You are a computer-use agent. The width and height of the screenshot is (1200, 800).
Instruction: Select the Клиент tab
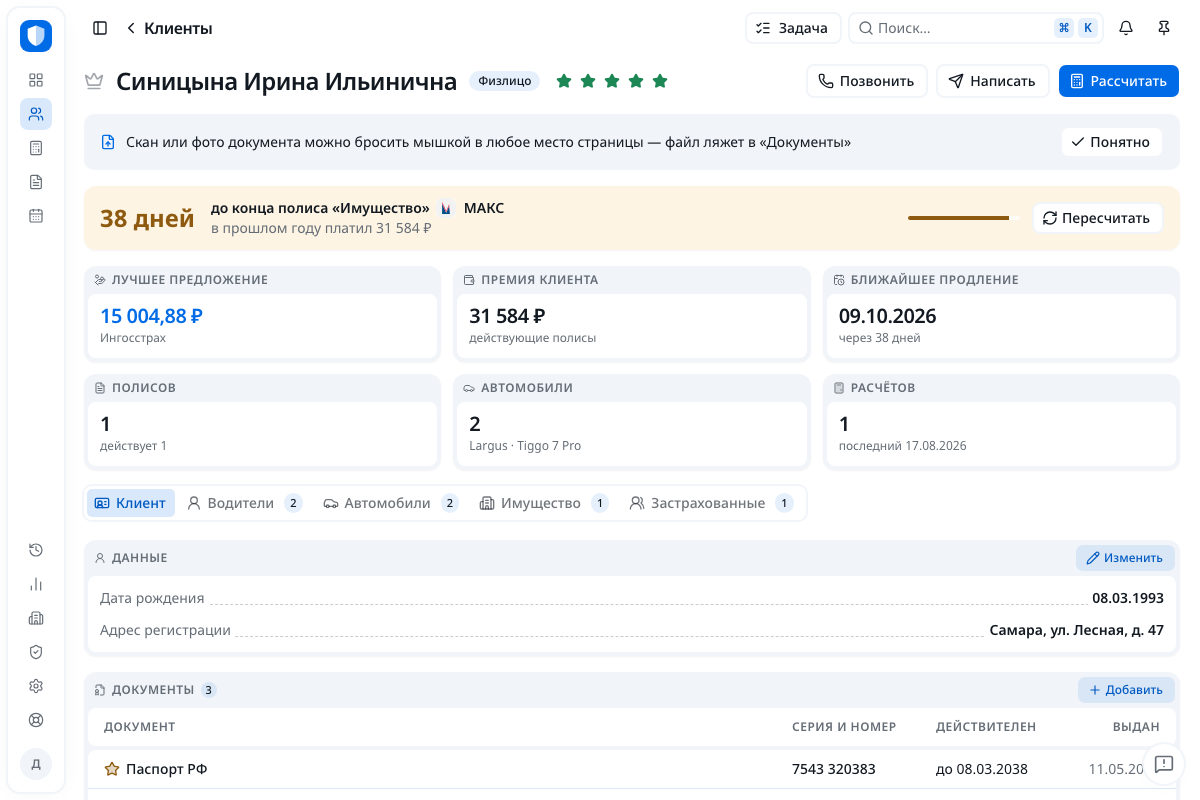[131, 503]
